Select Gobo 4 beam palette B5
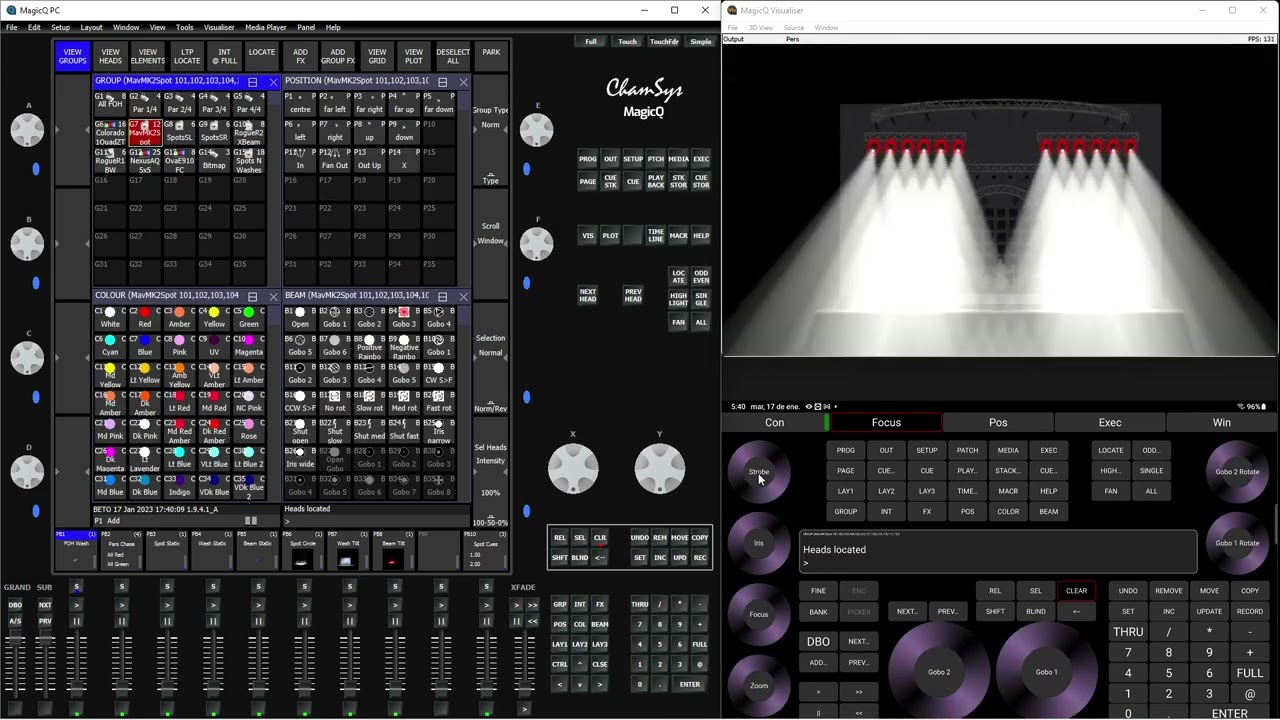 click(x=438, y=318)
